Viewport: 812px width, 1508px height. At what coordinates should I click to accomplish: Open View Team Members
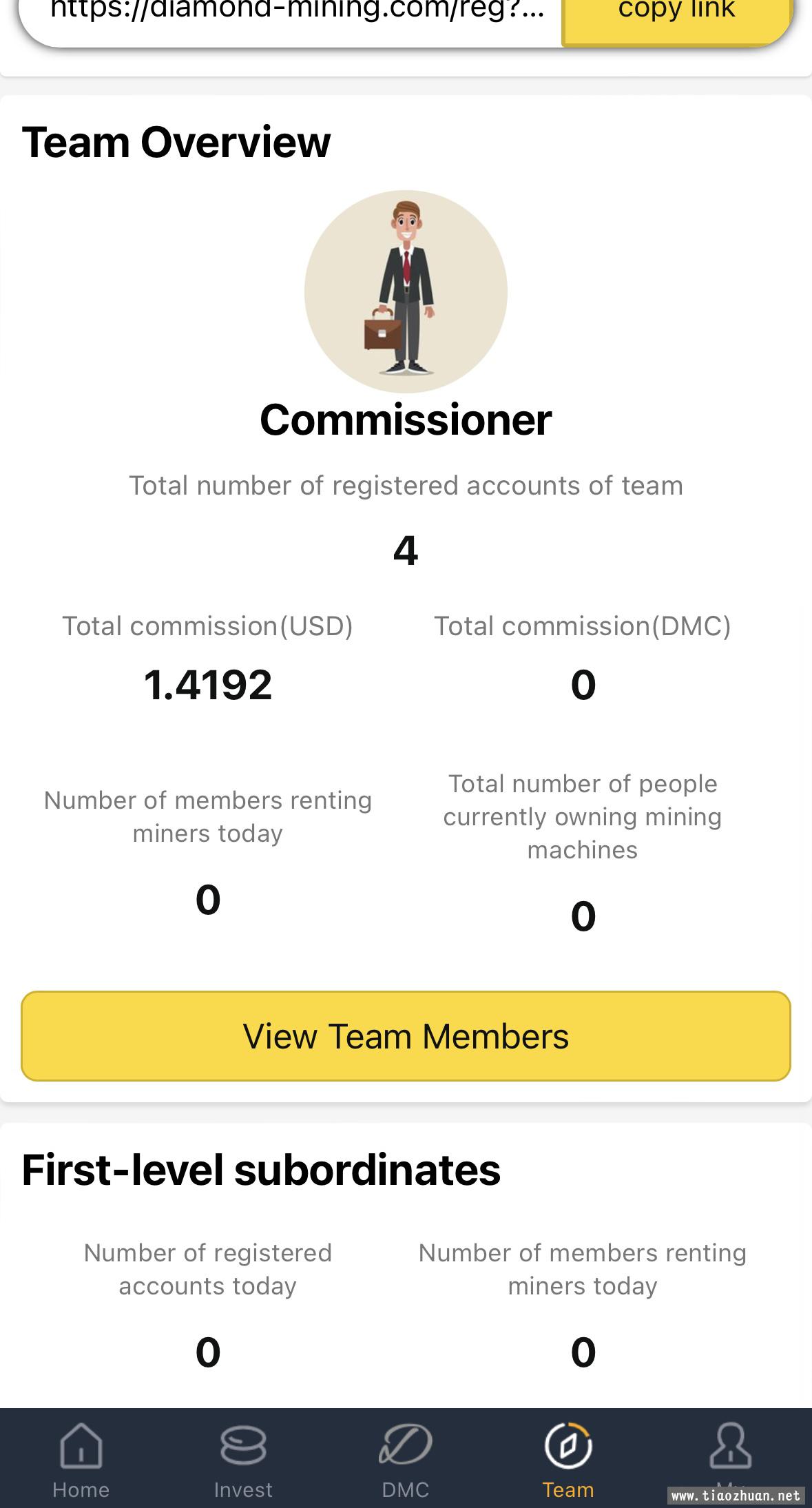pos(406,1036)
